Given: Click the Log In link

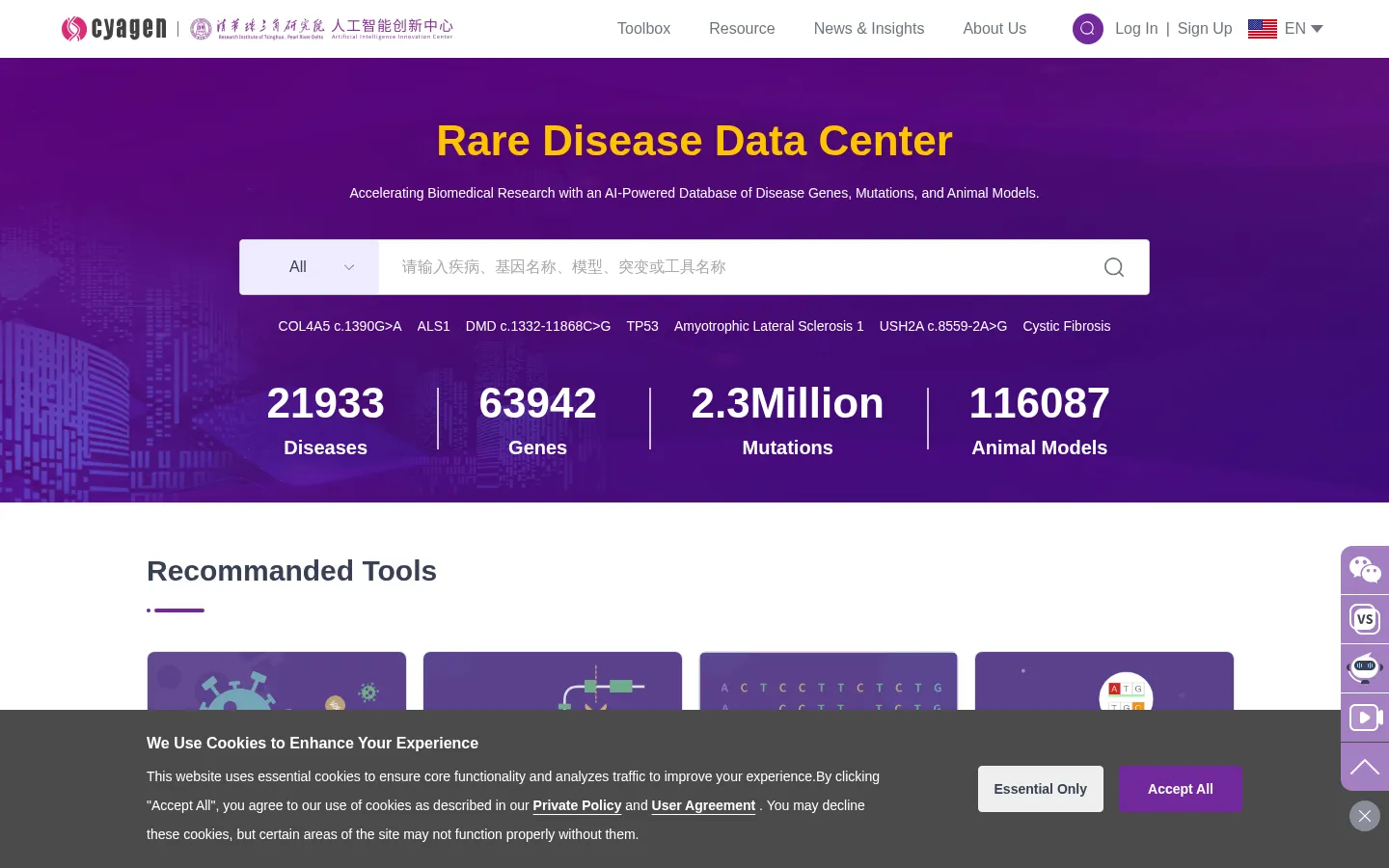Looking at the screenshot, I should (x=1136, y=29).
